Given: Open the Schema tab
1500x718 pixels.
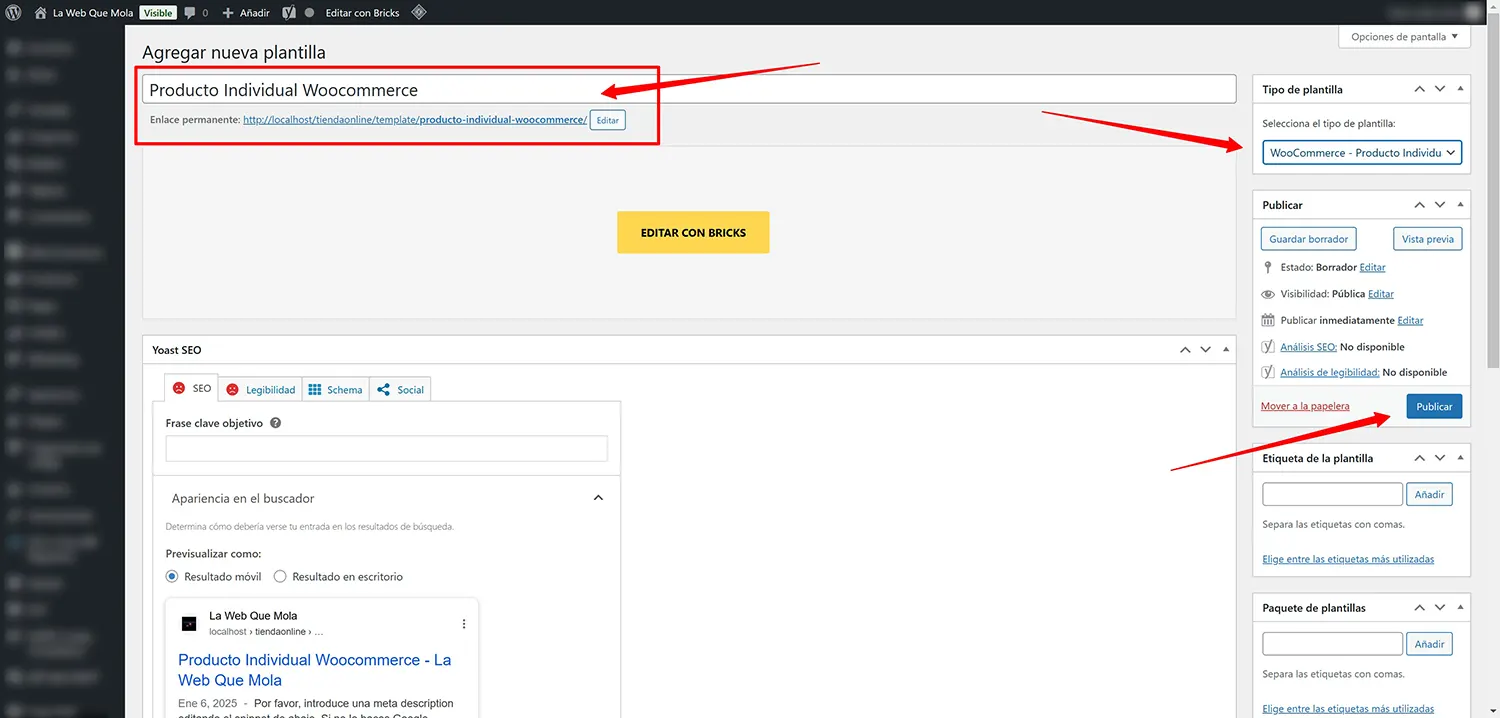Looking at the screenshot, I should pyautogui.click(x=335, y=389).
